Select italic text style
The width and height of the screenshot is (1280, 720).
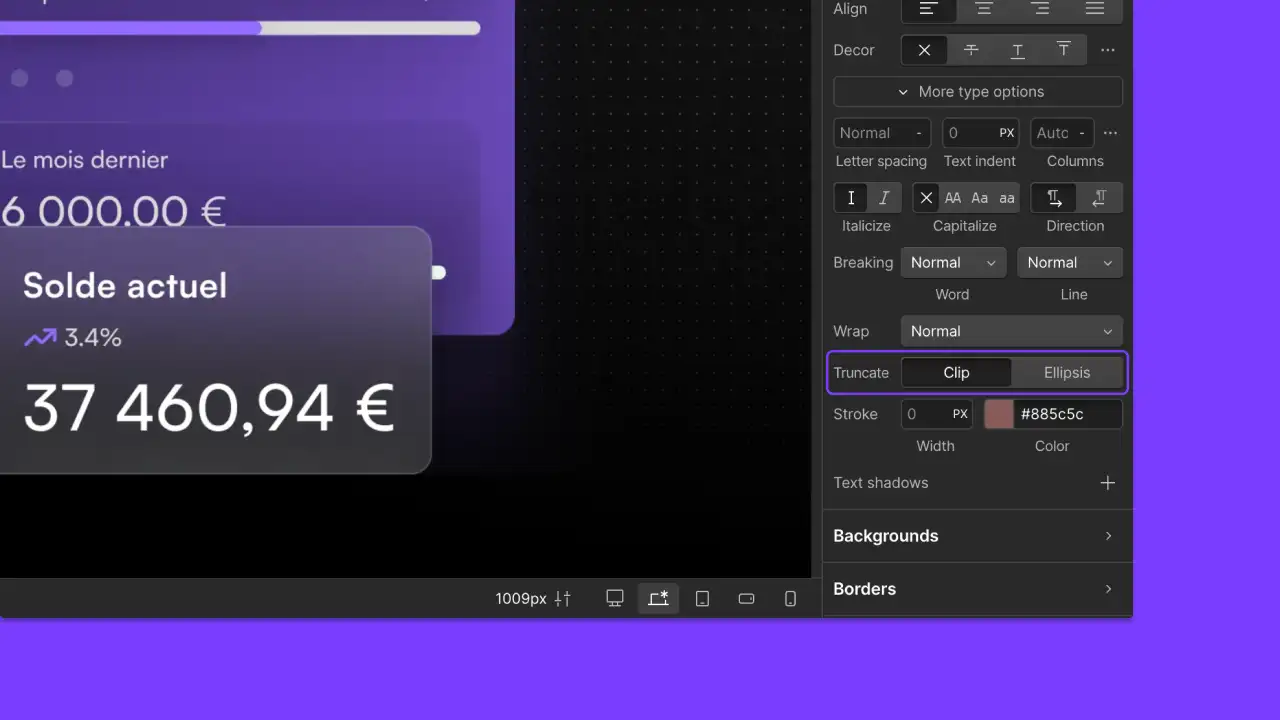point(884,198)
